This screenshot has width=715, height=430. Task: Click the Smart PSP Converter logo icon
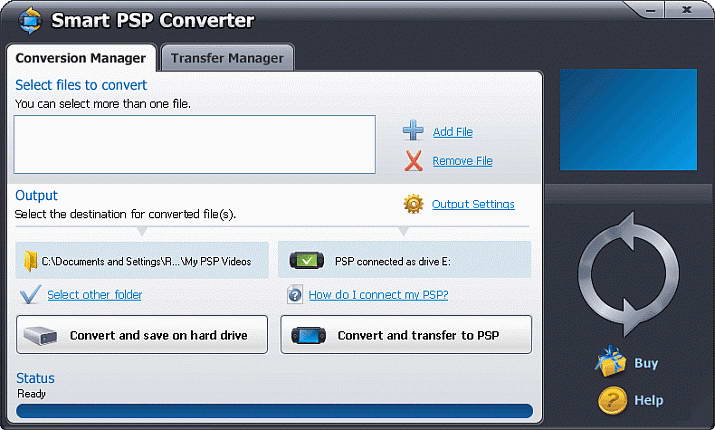(x=30, y=21)
